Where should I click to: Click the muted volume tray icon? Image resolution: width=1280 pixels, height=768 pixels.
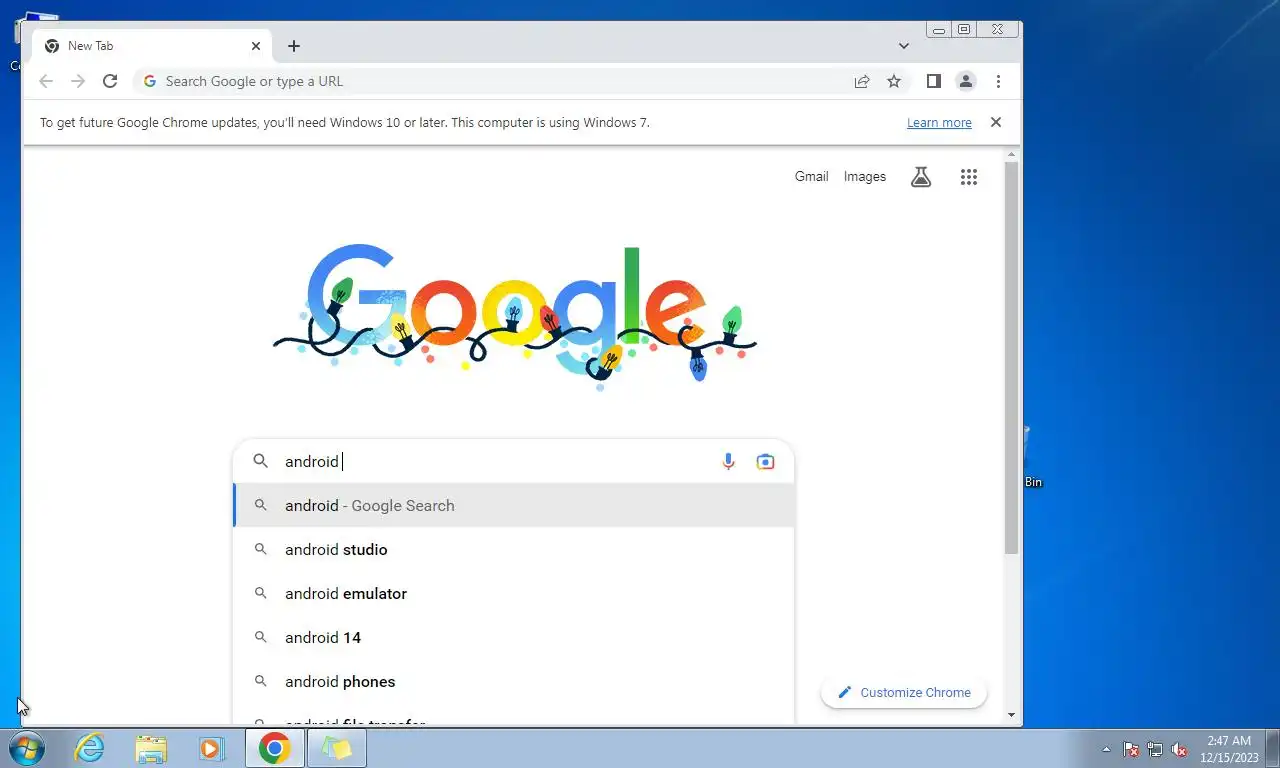click(1179, 749)
